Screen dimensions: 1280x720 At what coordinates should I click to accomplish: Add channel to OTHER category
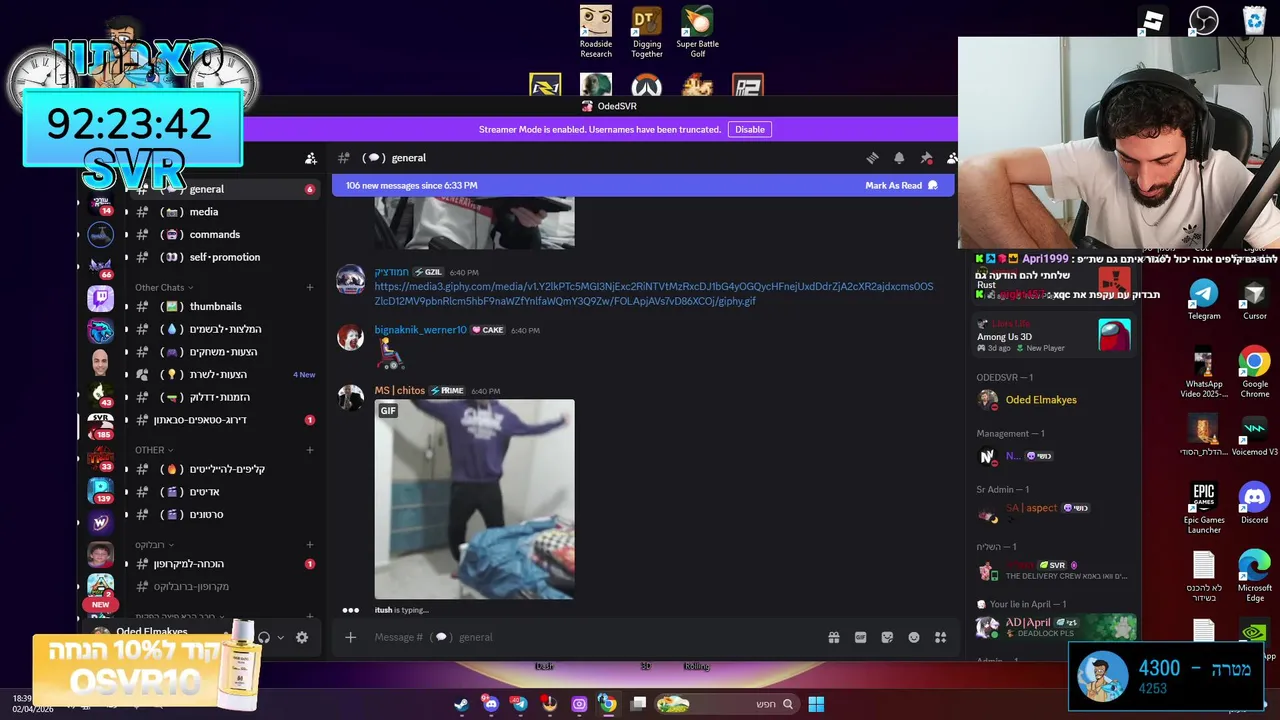309,450
